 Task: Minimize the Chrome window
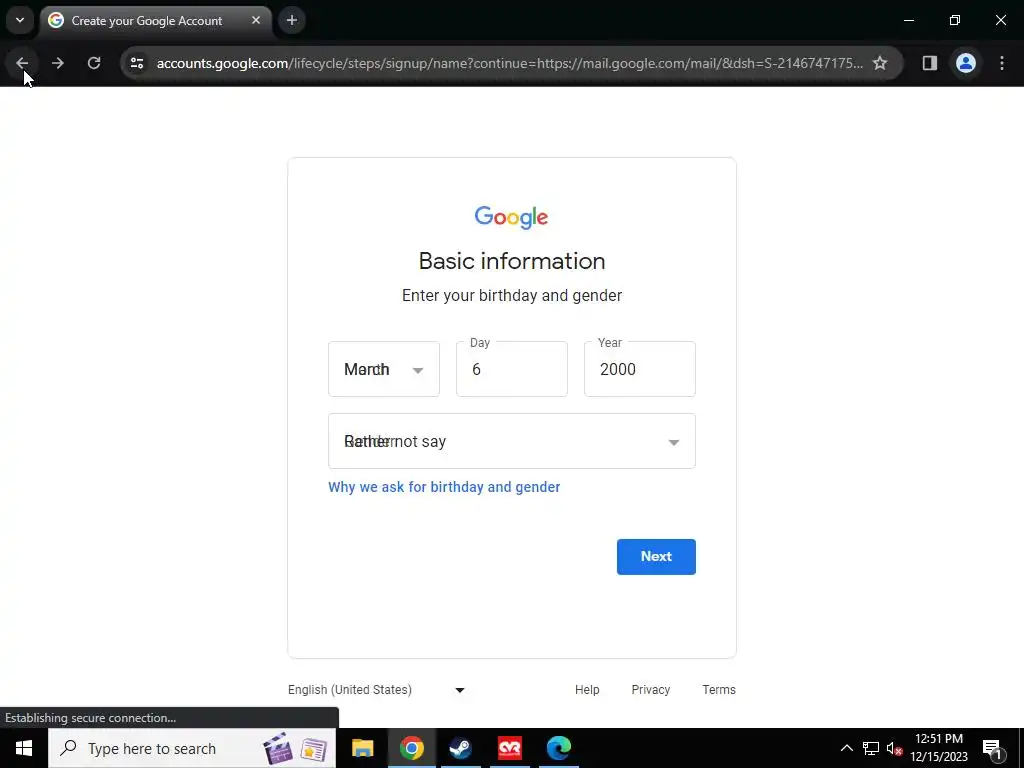click(908, 20)
